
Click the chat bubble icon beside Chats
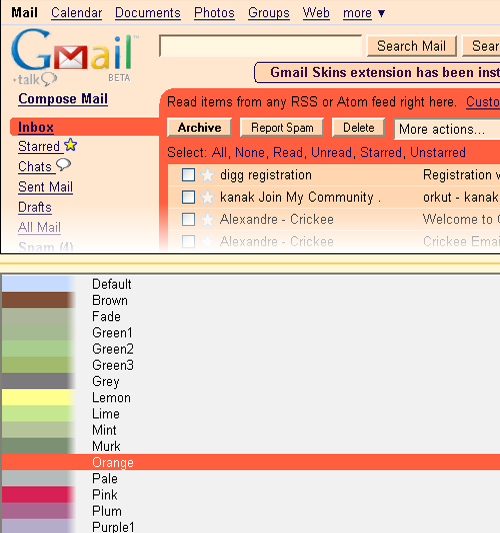point(64,165)
